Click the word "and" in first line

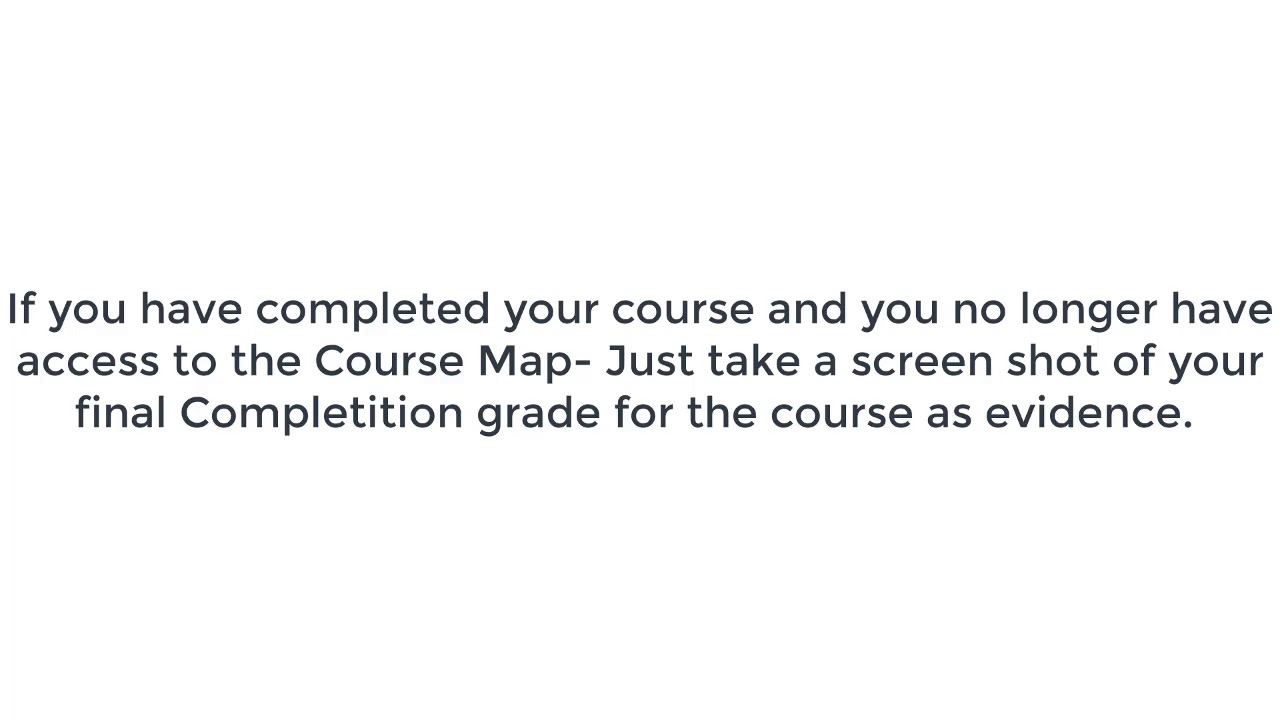807,309
